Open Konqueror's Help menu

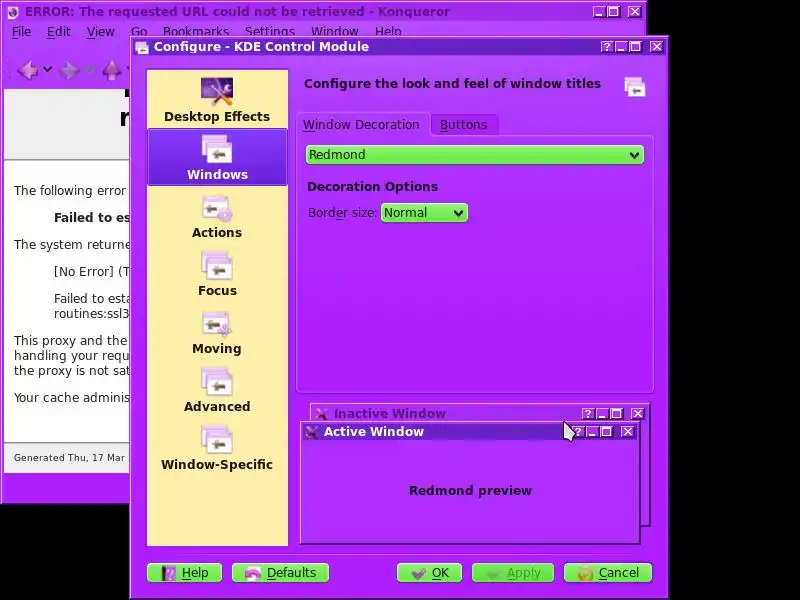(x=388, y=32)
